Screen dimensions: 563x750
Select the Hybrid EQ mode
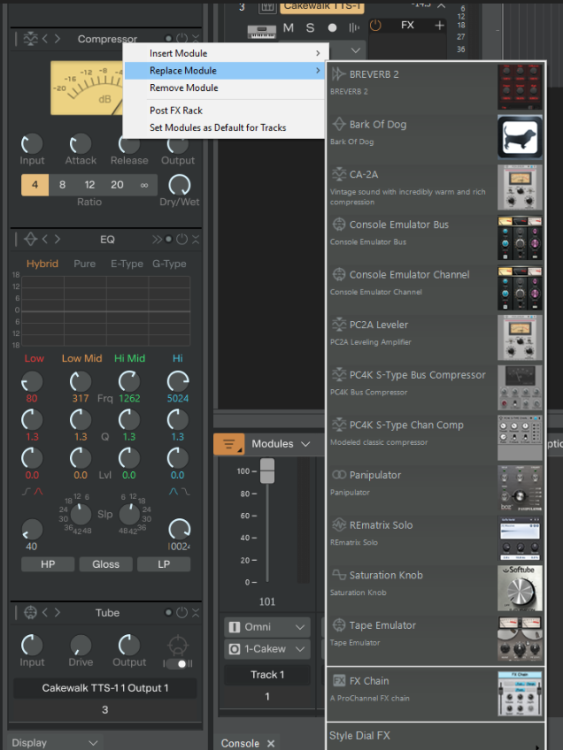click(x=42, y=264)
